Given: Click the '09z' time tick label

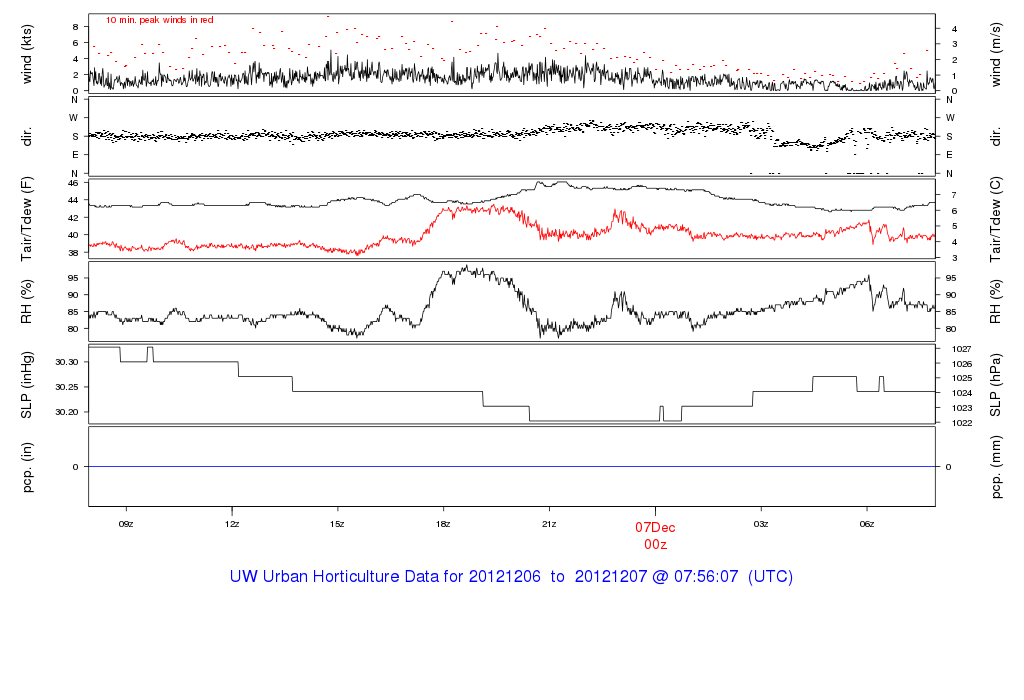Looking at the screenshot, I should pos(126,524).
